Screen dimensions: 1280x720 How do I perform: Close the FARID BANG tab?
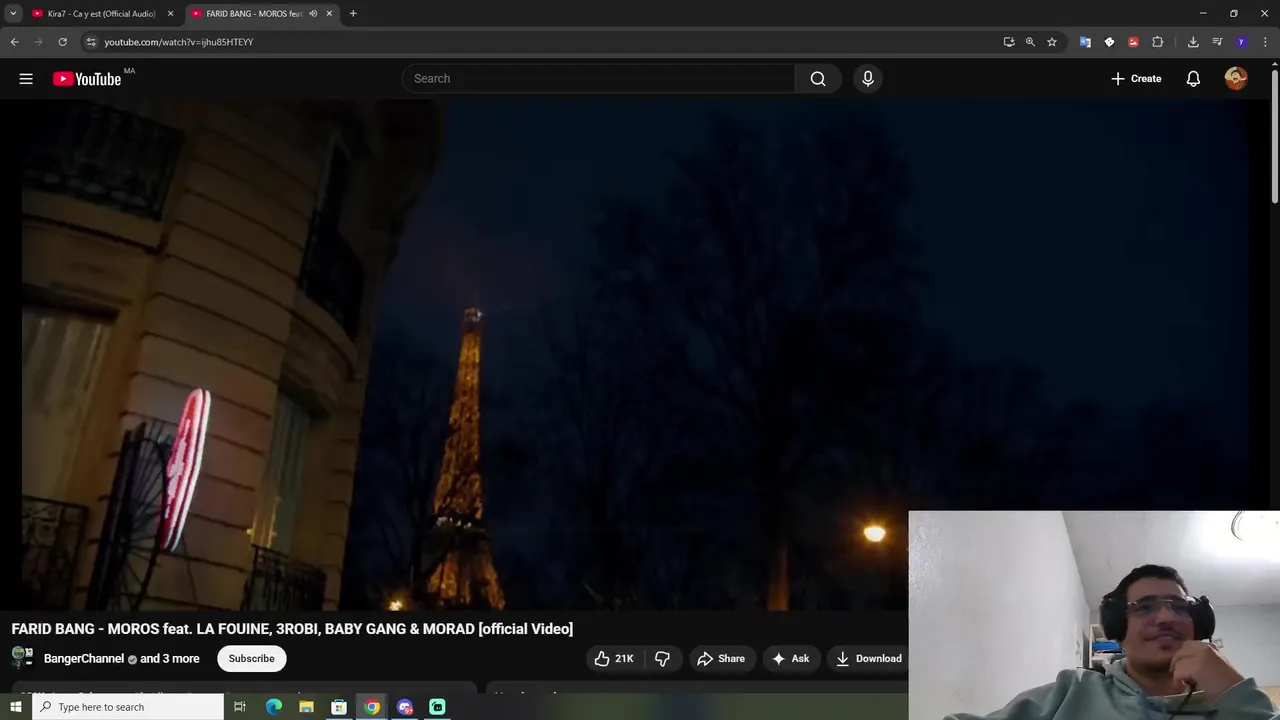click(x=329, y=14)
